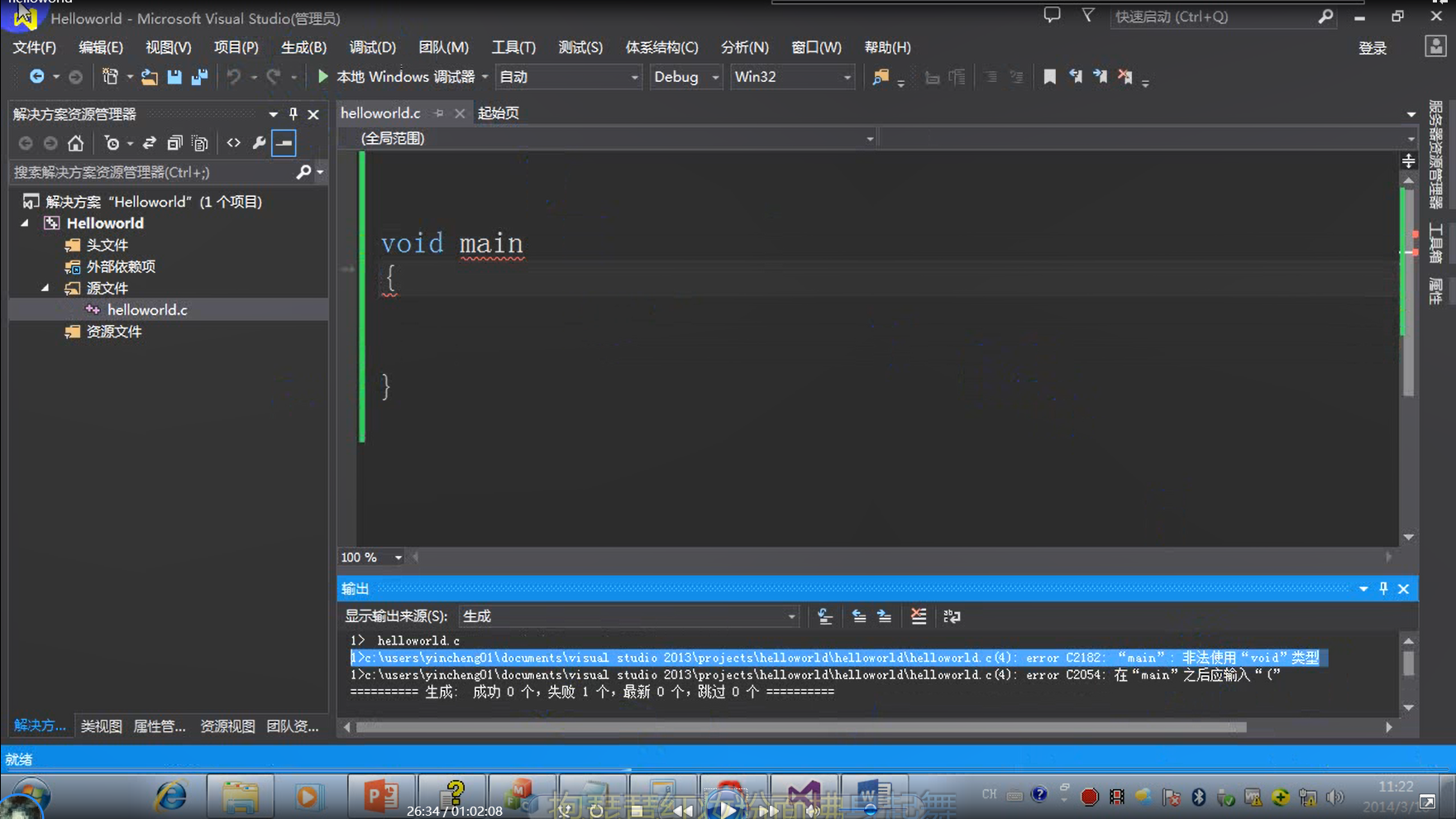1456x819 pixels.
Task: Select the 外部依赖项 node
Action: tap(121, 266)
